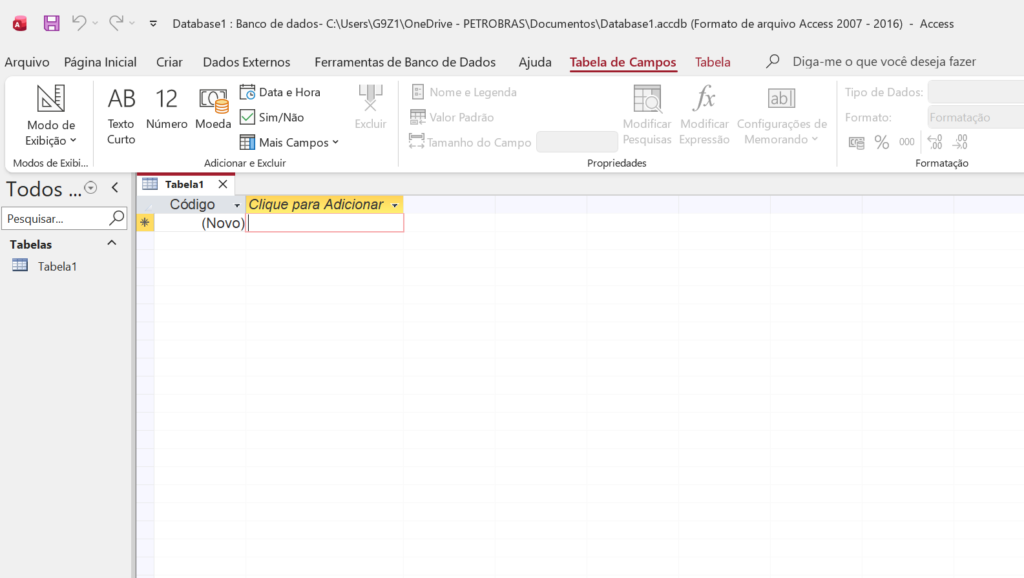
Task: Expand the Mais Campos dropdown
Action: tap(290, 142)
